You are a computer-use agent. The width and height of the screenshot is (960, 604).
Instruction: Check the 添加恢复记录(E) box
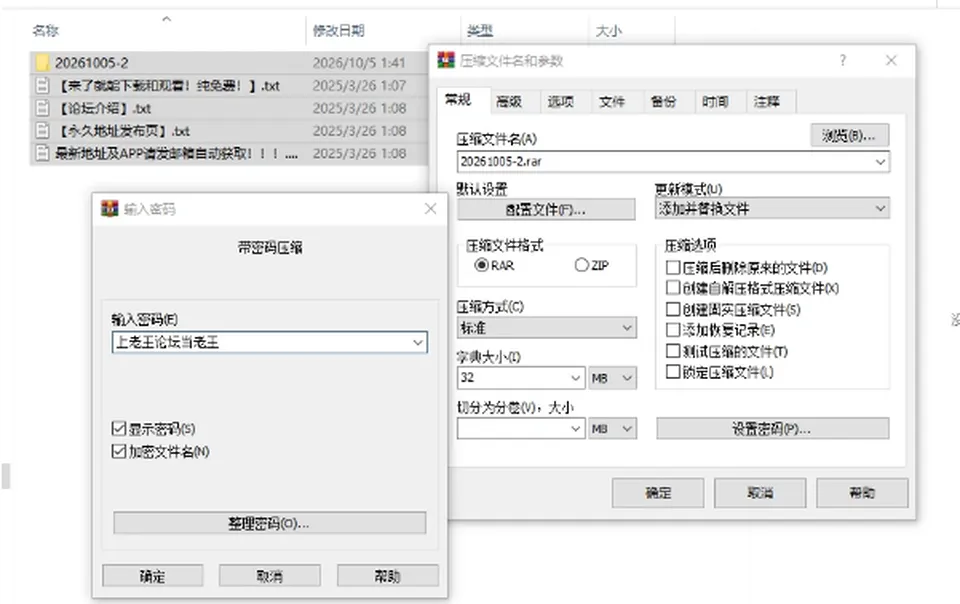coord(673,330)
